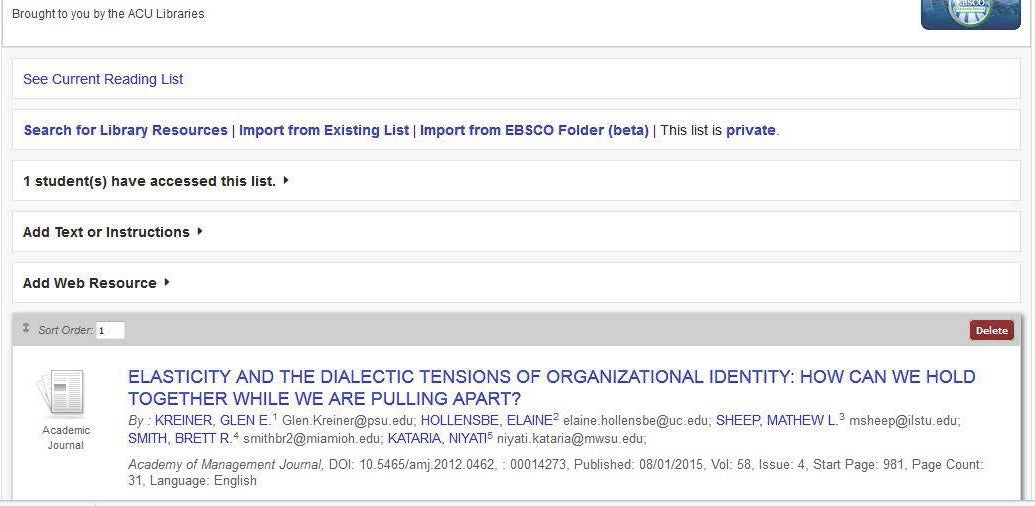This screenshot has width=1035, height=506.
Task: Click the Sort Order number field
Action: (x=110, y=331)
